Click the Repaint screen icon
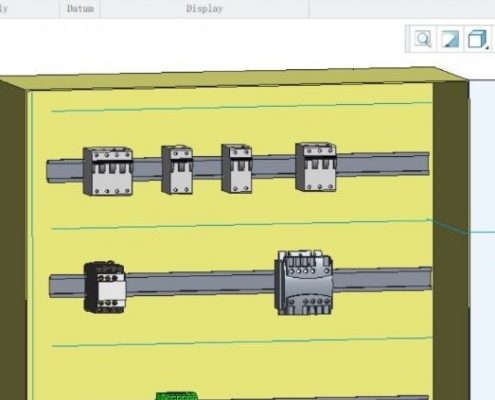This screenshot has height=400, width=495. [x=450, y=39]
